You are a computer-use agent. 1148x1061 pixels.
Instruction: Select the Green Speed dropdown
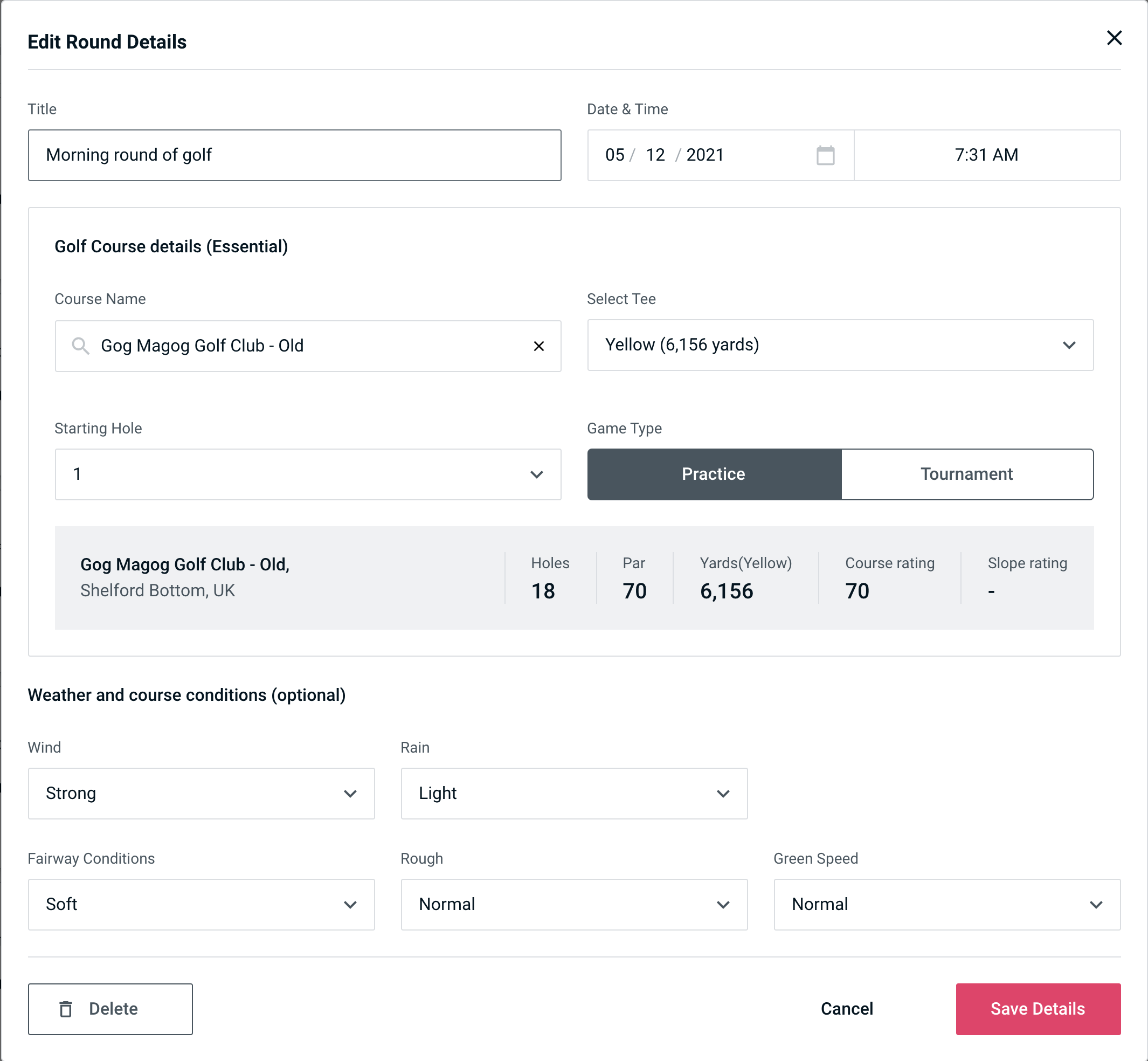click(946, 904)
